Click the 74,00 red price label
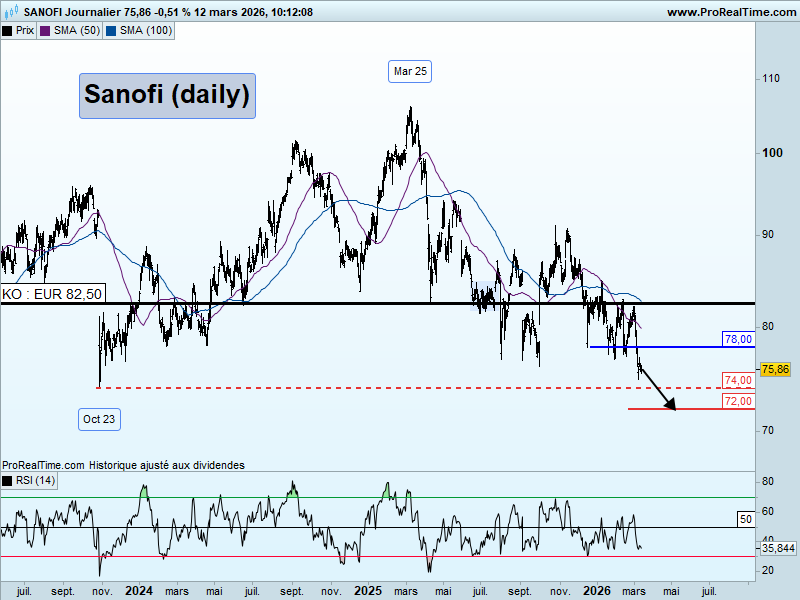This screenshot has width=800, height=600. (x=738, y=380)
